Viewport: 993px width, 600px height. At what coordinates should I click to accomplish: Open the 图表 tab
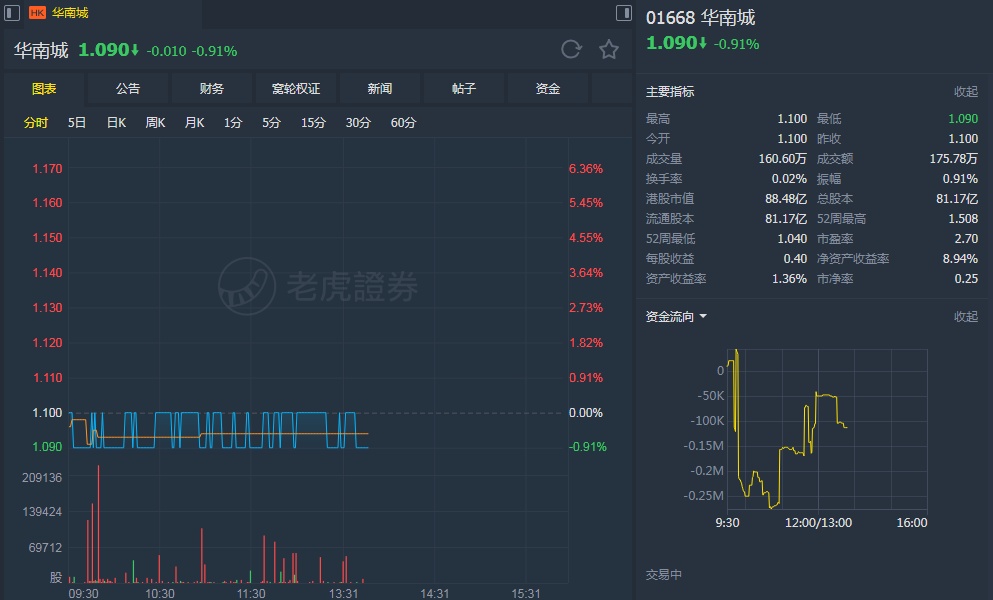point(44,89)
